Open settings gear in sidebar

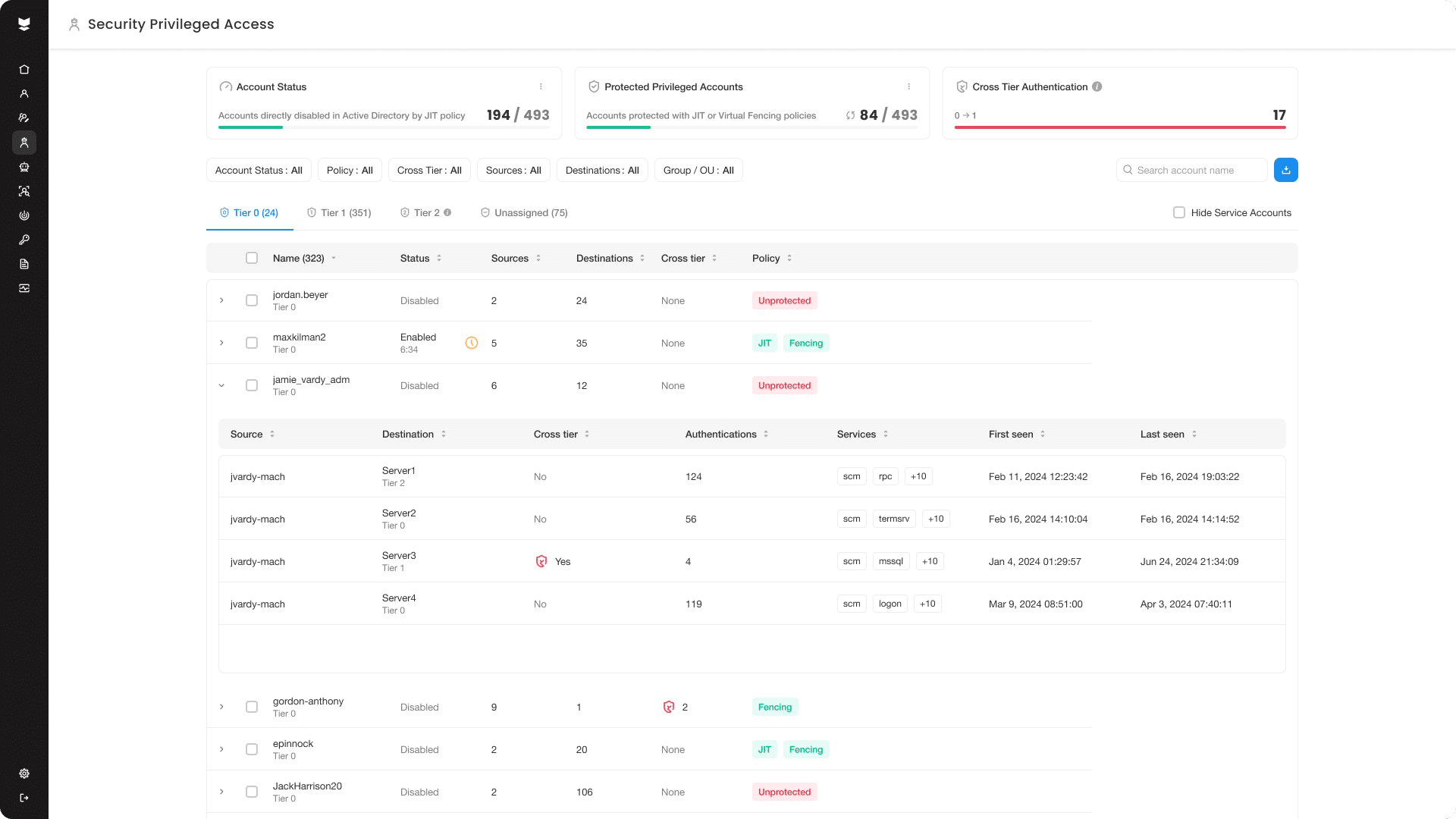coord(24,773)
